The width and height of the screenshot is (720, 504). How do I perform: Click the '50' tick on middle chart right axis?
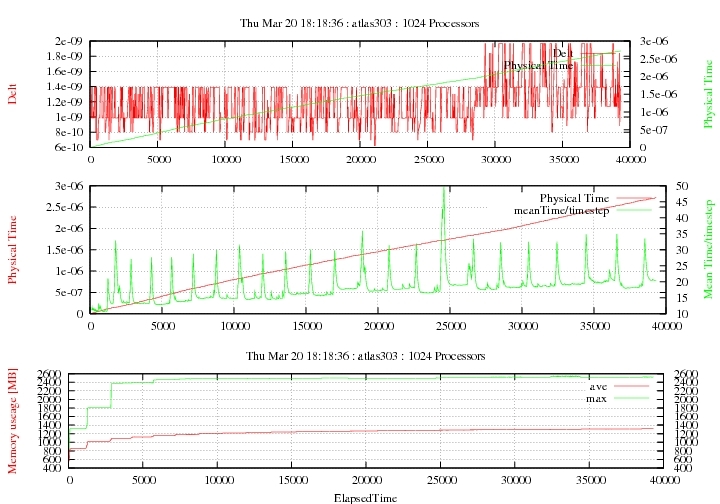682,186
